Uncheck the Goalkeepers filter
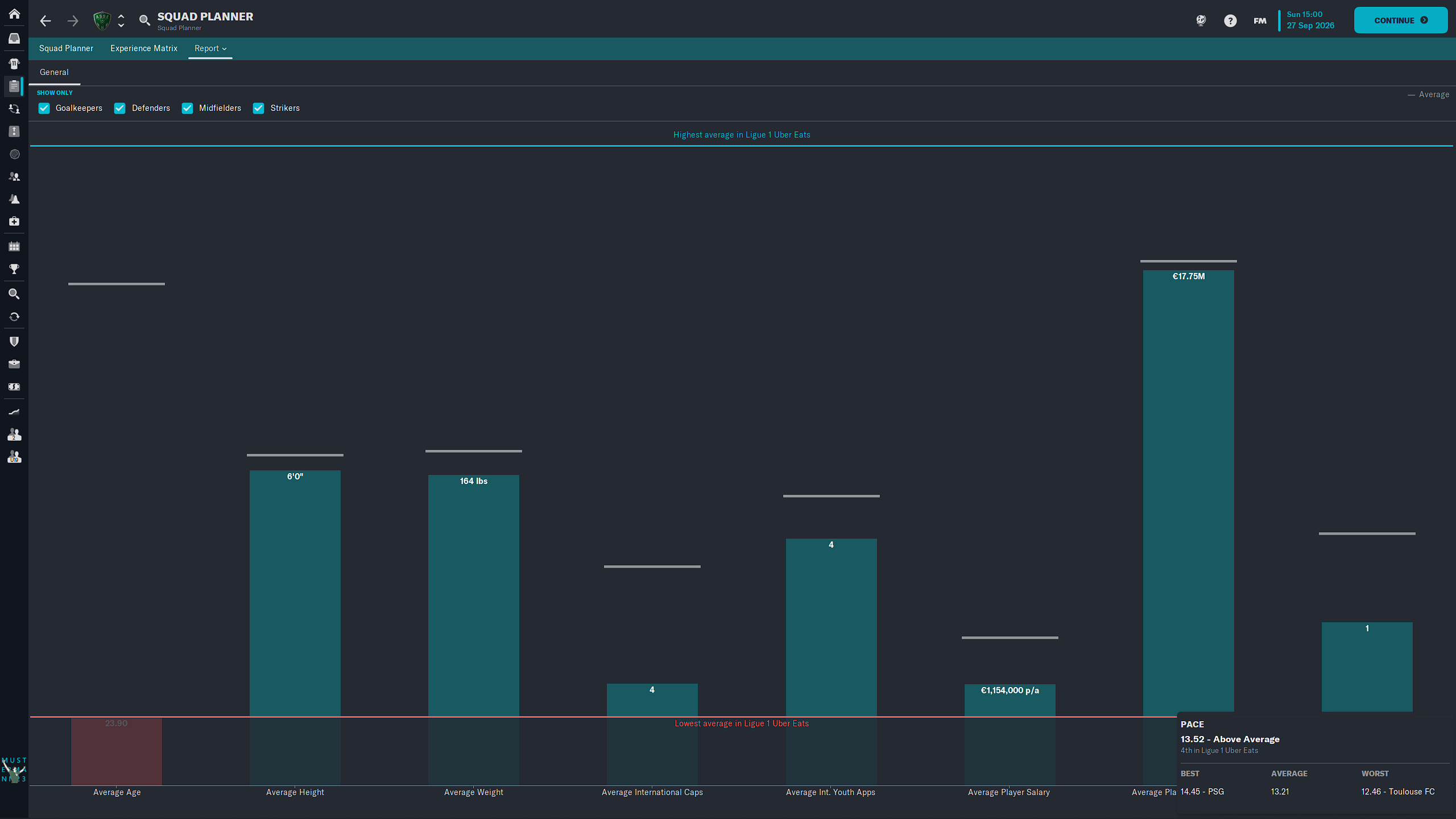Viewport: 1456px width, 819px height. click(44, 108)
